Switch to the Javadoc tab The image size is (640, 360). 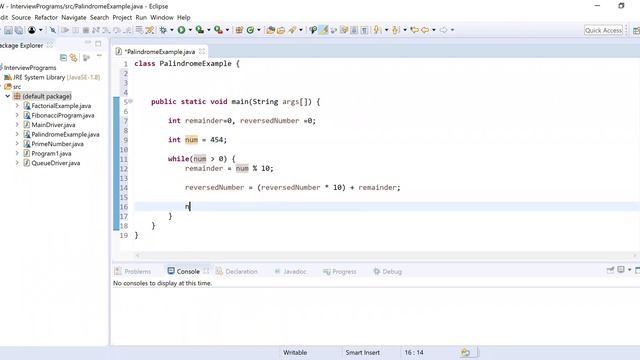(x=291, y=271)
